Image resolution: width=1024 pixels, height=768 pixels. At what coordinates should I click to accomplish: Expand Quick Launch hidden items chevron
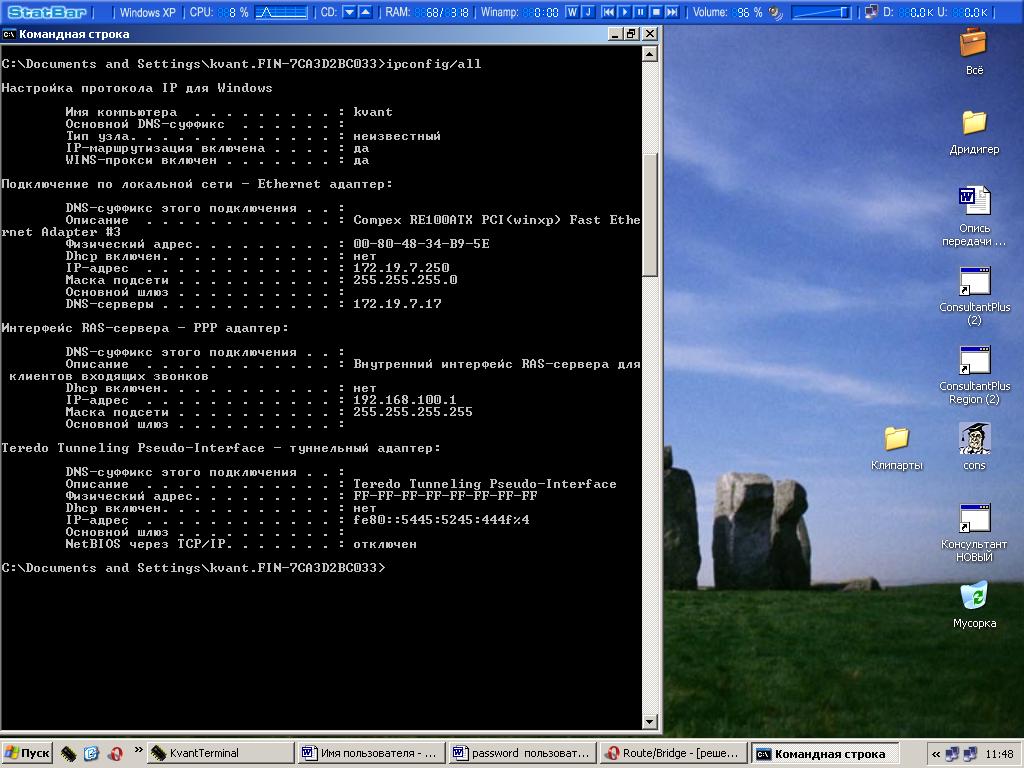click(138, 750)
